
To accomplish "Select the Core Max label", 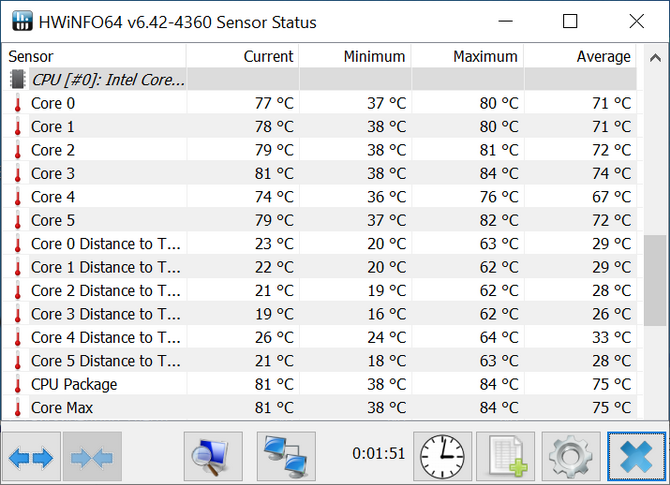I will coord(62,408).
